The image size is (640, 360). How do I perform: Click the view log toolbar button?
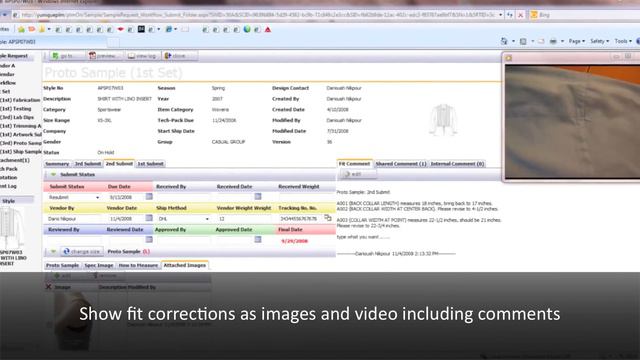click(142, 56)
